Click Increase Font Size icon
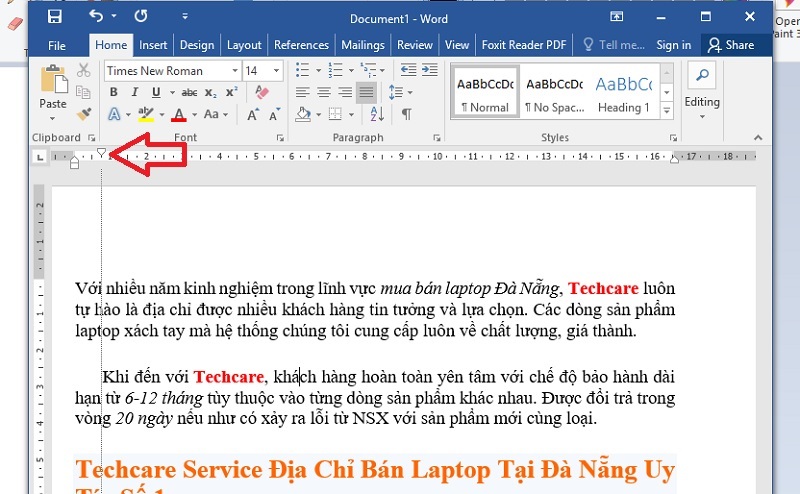Image resolution: width=800 pixels, height=494 pixels. pos(252,114)
